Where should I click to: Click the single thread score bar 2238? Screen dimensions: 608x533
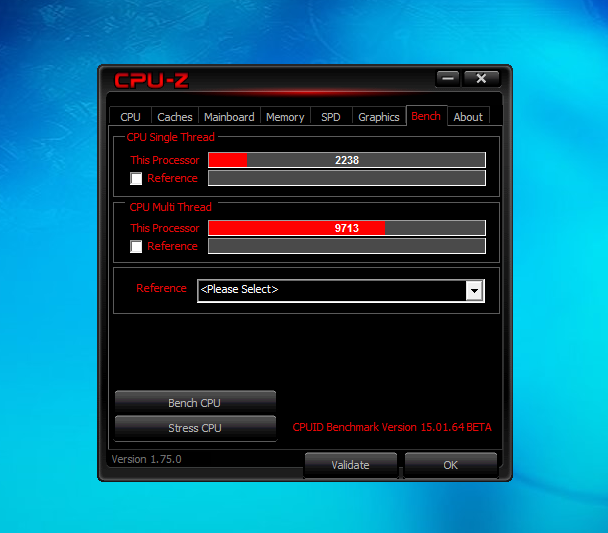[x=347, y=160]
